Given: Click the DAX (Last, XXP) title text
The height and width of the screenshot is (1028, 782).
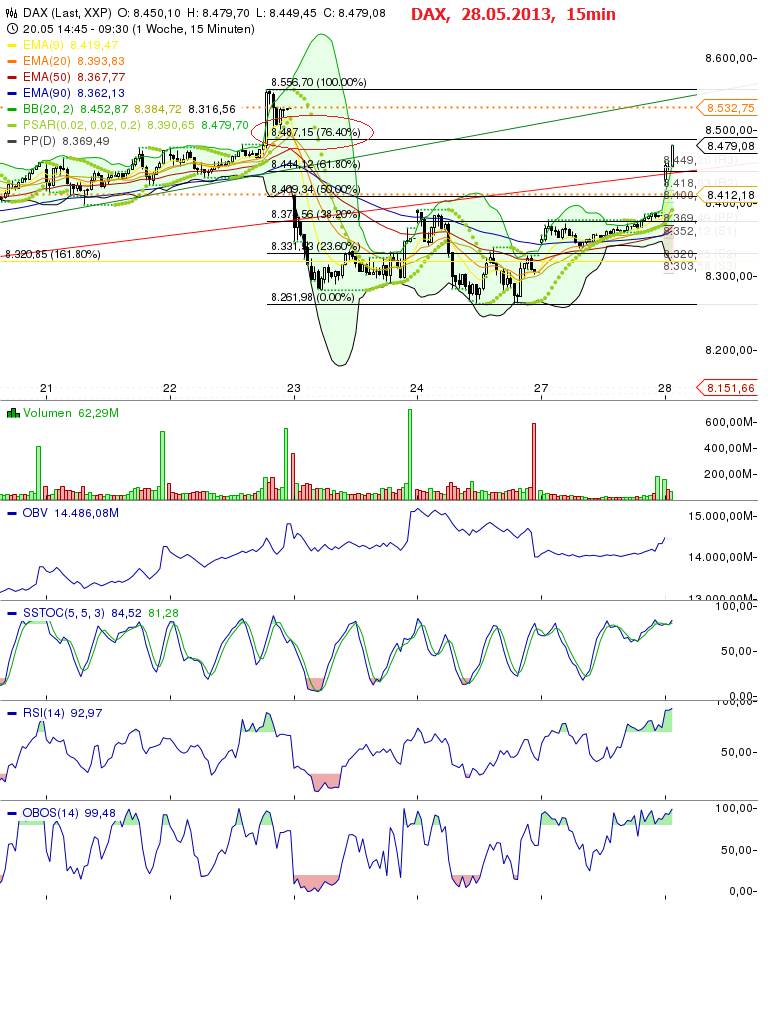Looking at the screenshot, I should 67,13.
